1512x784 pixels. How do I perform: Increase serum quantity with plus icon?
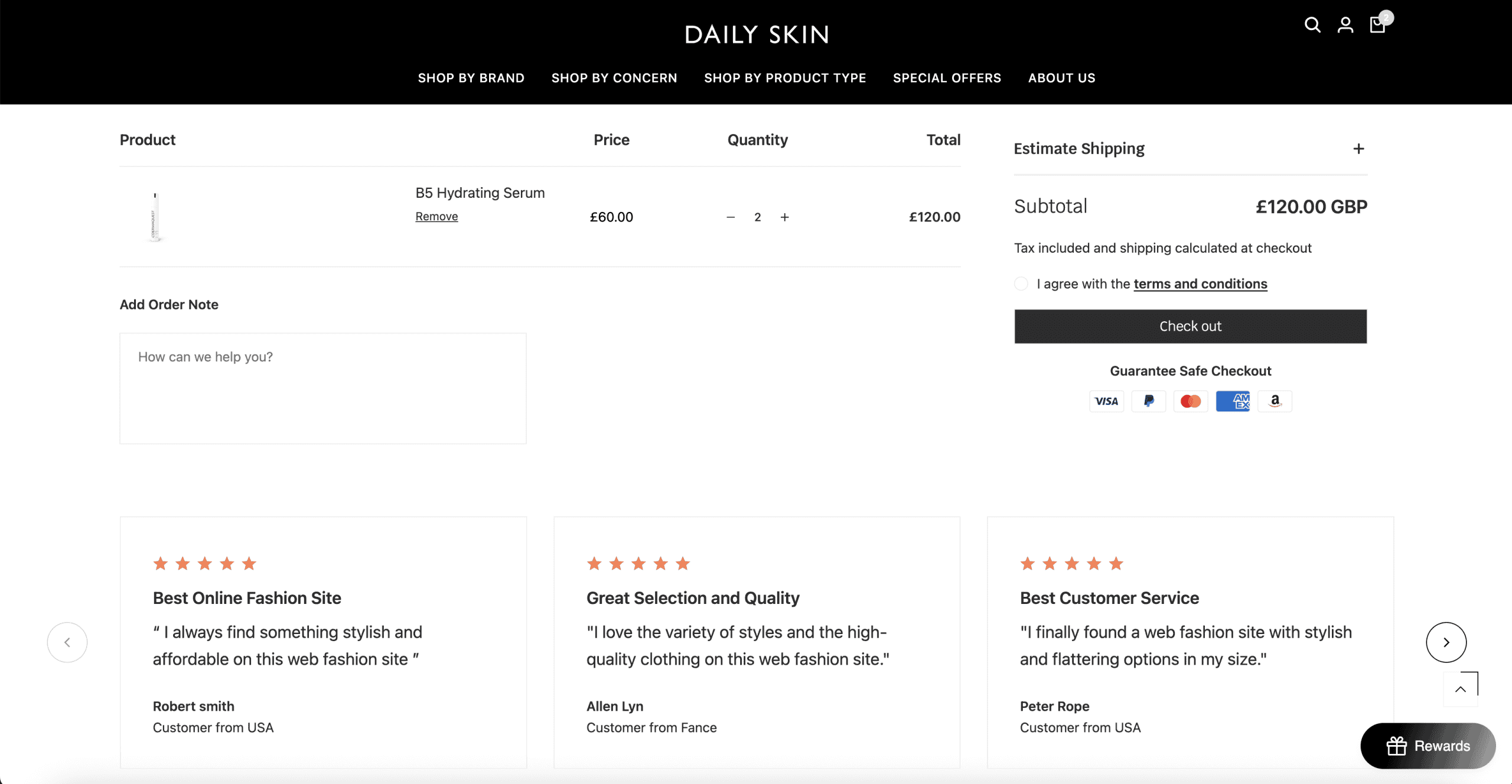pos(784,217)
